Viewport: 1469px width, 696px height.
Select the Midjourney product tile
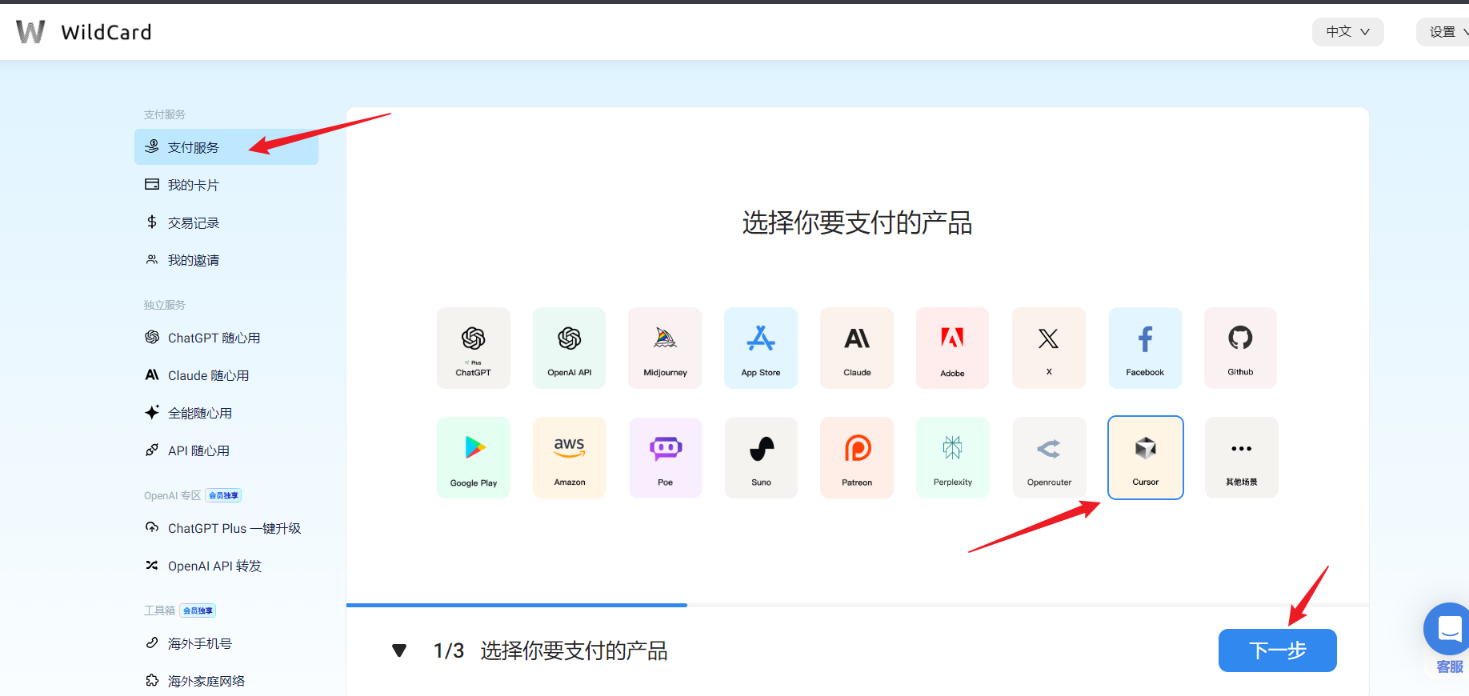[x=665, y=347]
